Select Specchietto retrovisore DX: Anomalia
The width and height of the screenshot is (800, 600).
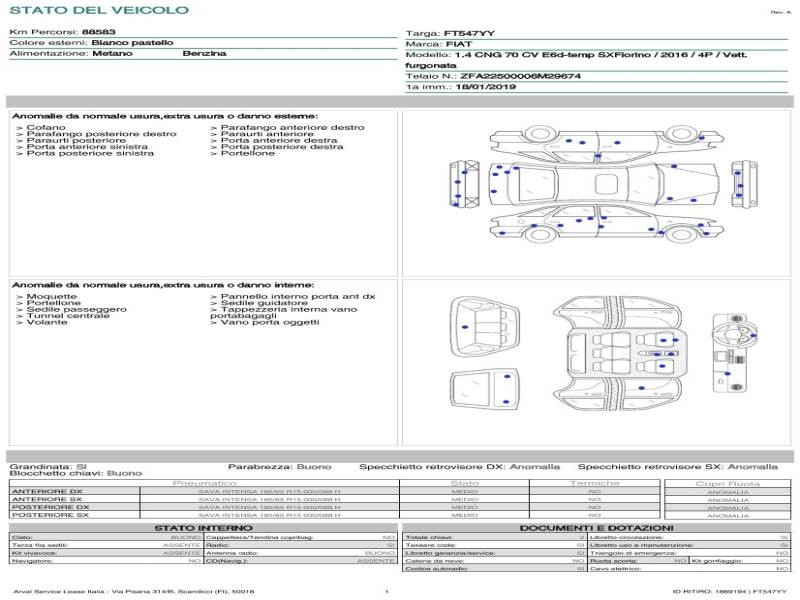[x=459, y=467]
